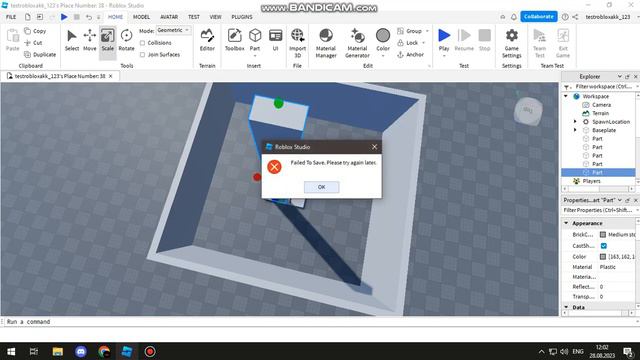This screenshot has height=360, width=640.
Task: Select Camera in the Explorer tree
Action: [601, 105]
